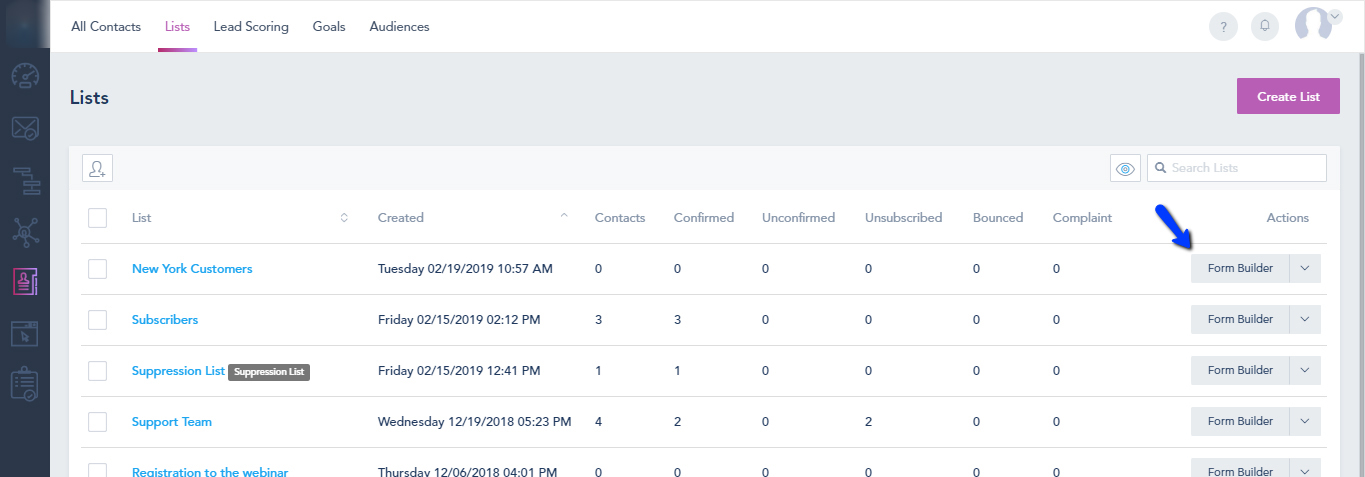Viewport: 1365px width, 477px height.
Task: Click the Create List button
Action: (1288, 97)
